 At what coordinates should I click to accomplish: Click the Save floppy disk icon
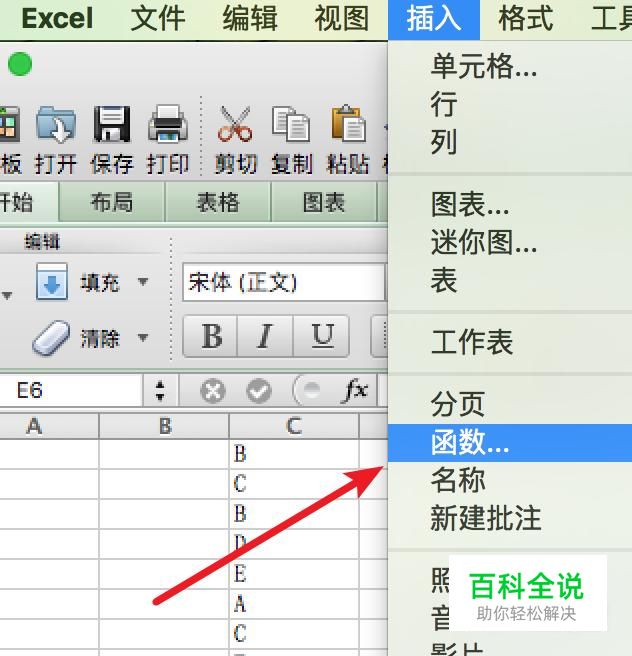click(112, 124)
